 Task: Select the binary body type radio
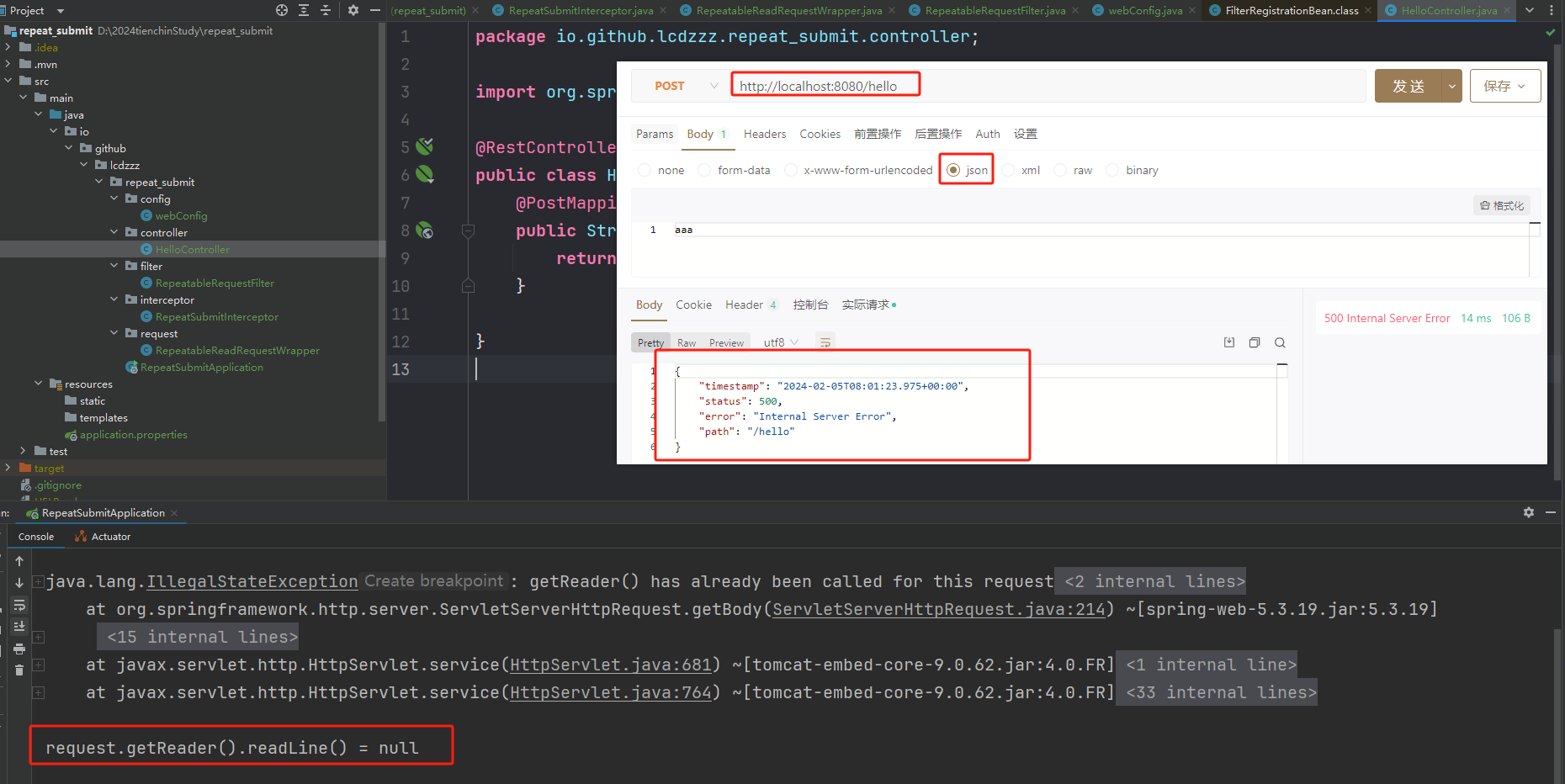tap(1112, 170)
